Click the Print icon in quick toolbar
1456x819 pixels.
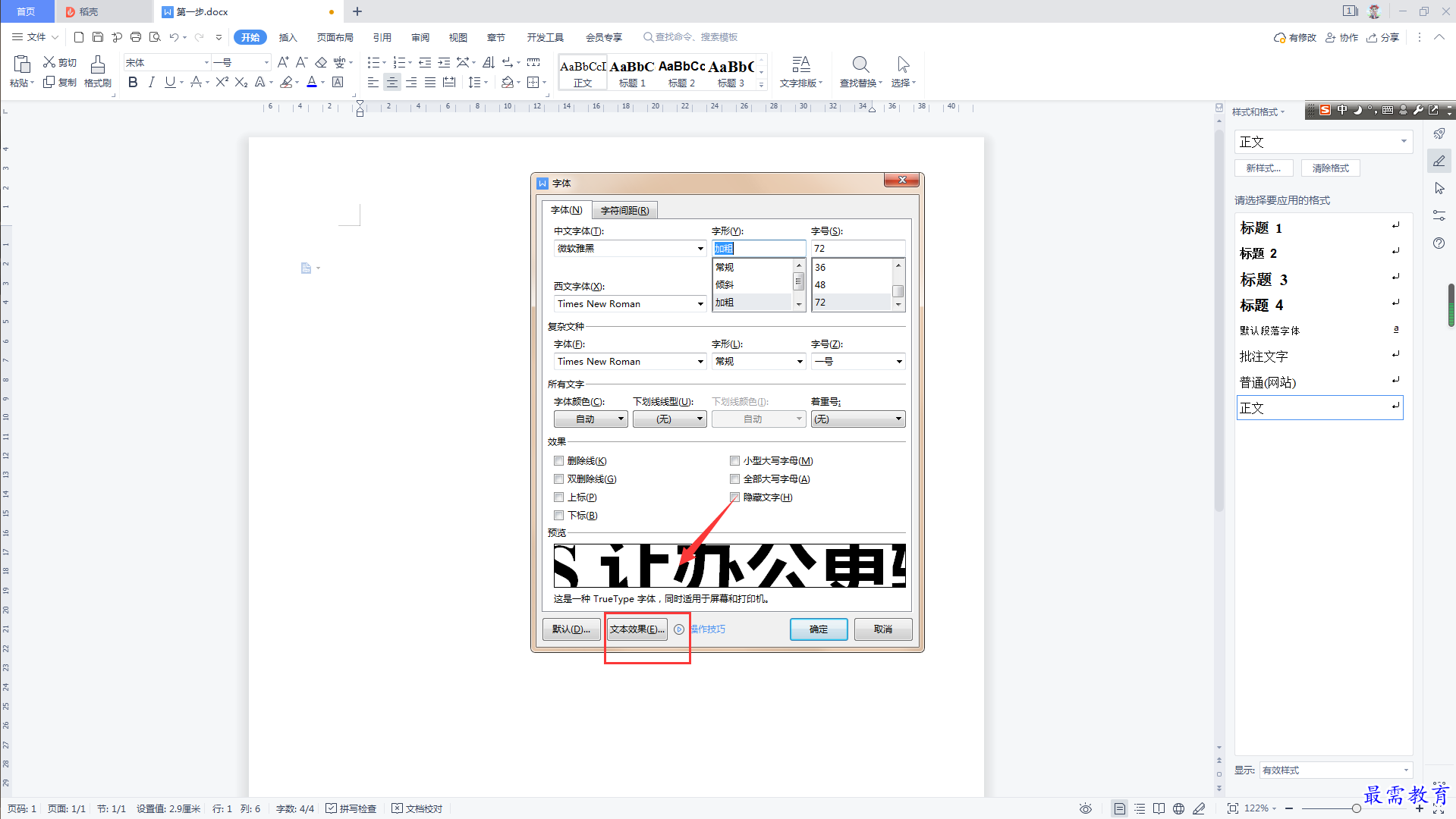pyautogui.click(x=136, y=37)
